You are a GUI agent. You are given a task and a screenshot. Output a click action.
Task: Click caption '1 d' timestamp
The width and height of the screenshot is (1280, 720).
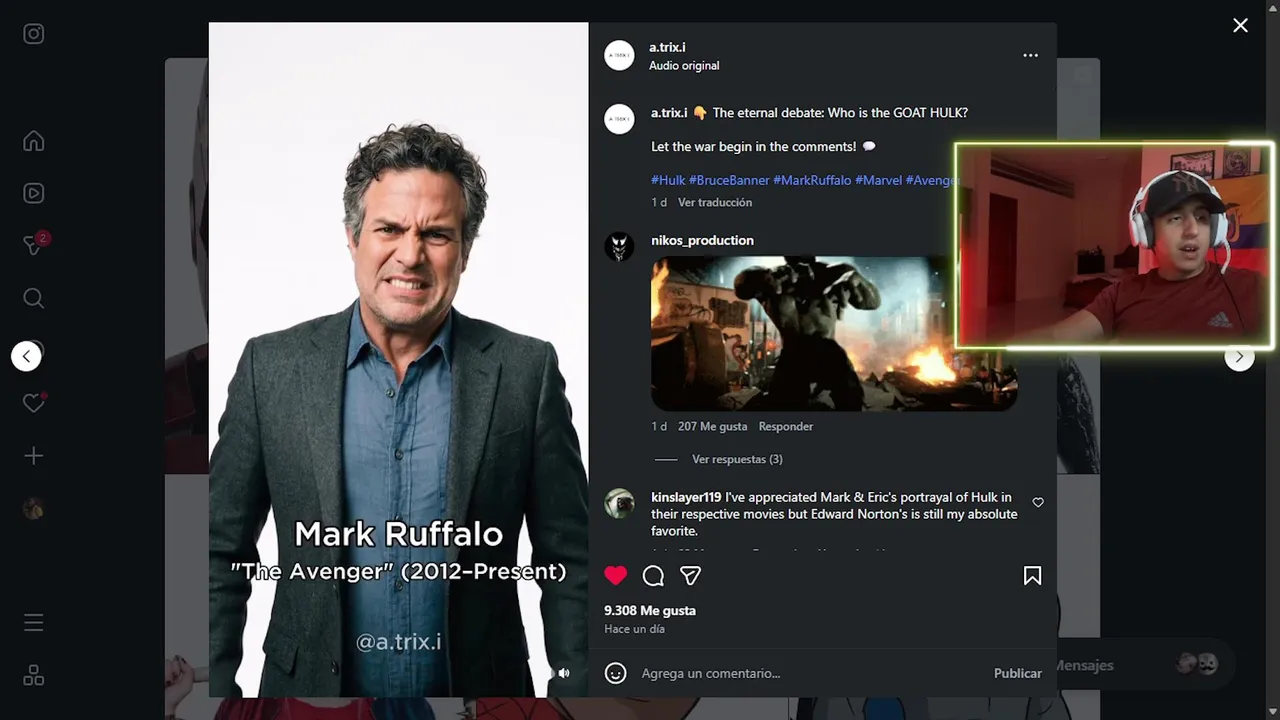point(659,202)
